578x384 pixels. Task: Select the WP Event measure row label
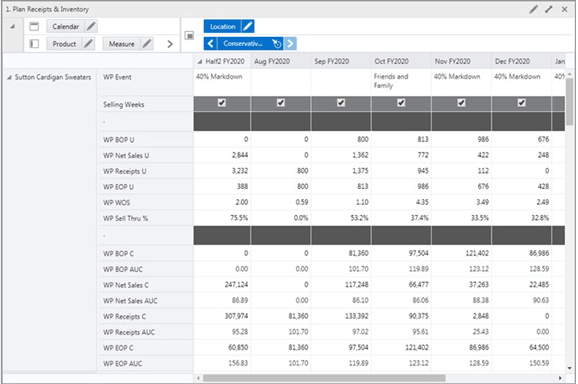[117, 77]
